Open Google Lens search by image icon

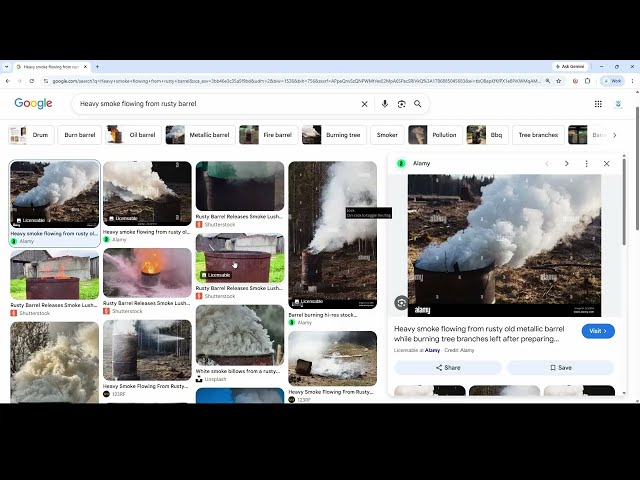point(401,104)
